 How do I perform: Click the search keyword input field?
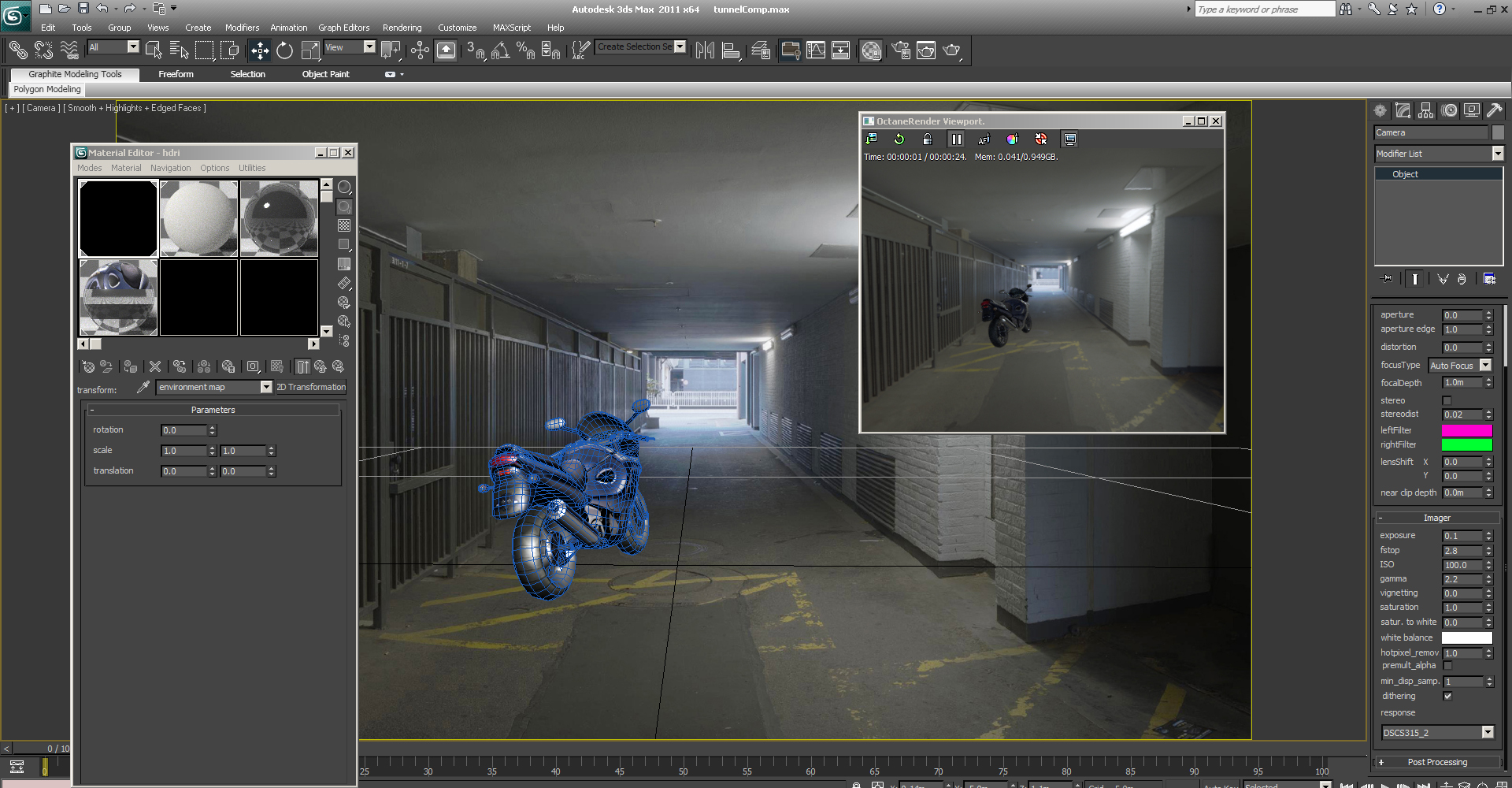point(1265,9)
